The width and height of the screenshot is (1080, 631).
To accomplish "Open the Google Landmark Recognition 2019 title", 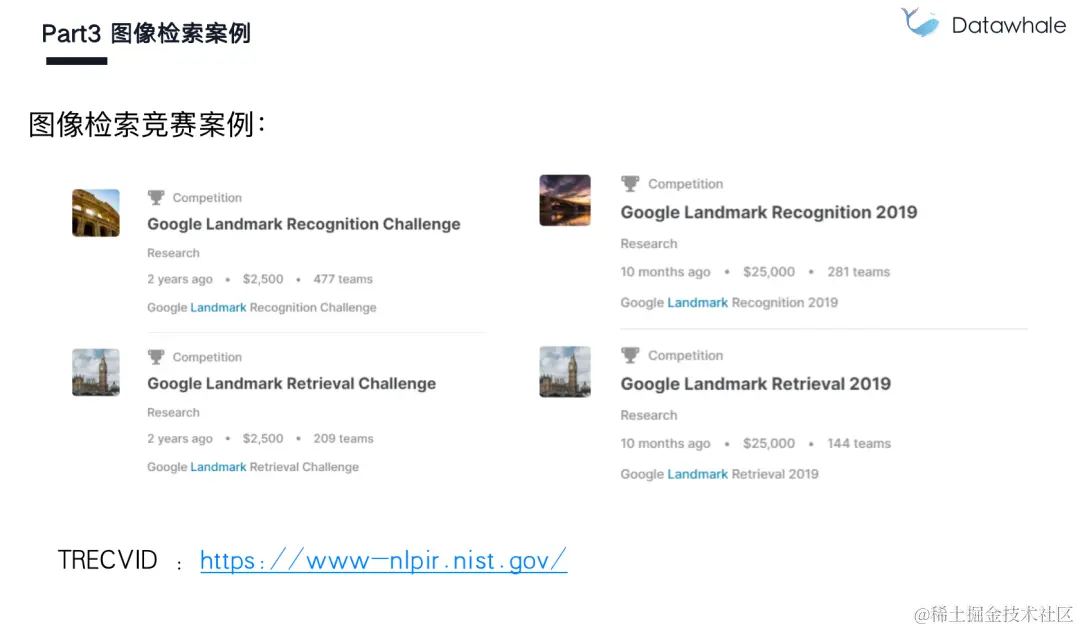I will [769, 212].
